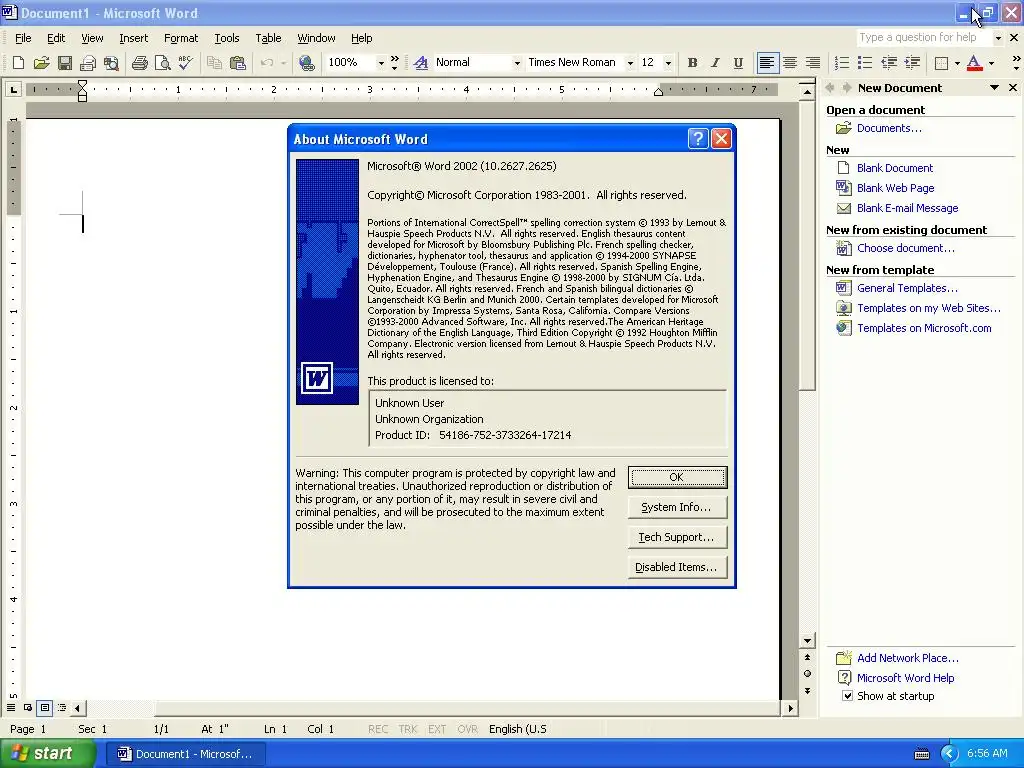The width and height of the screenshot is (1024, 768).
Task: Open the Times New Roman font dropdown
Action: point(630,63)
